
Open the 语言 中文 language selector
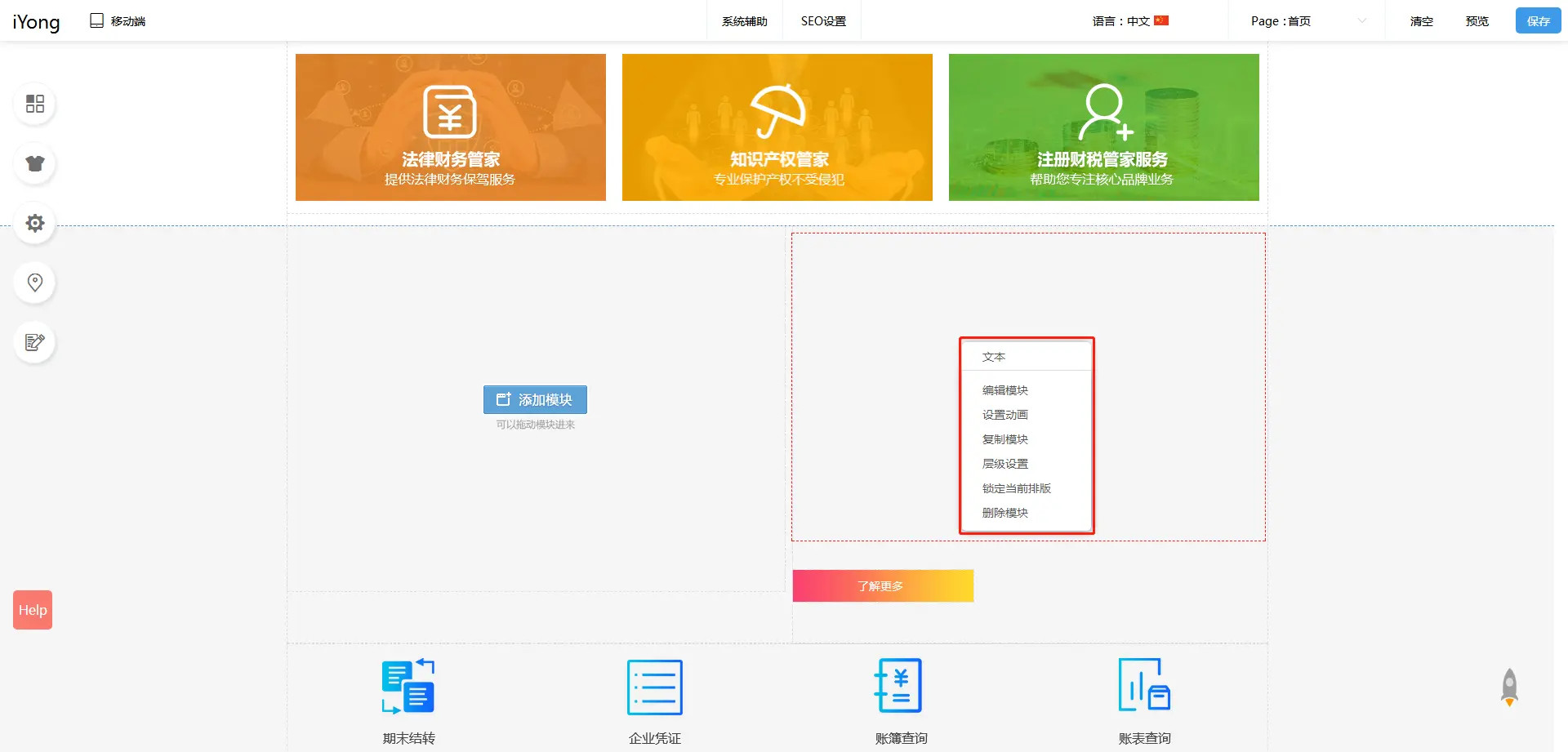[1130, 21]
